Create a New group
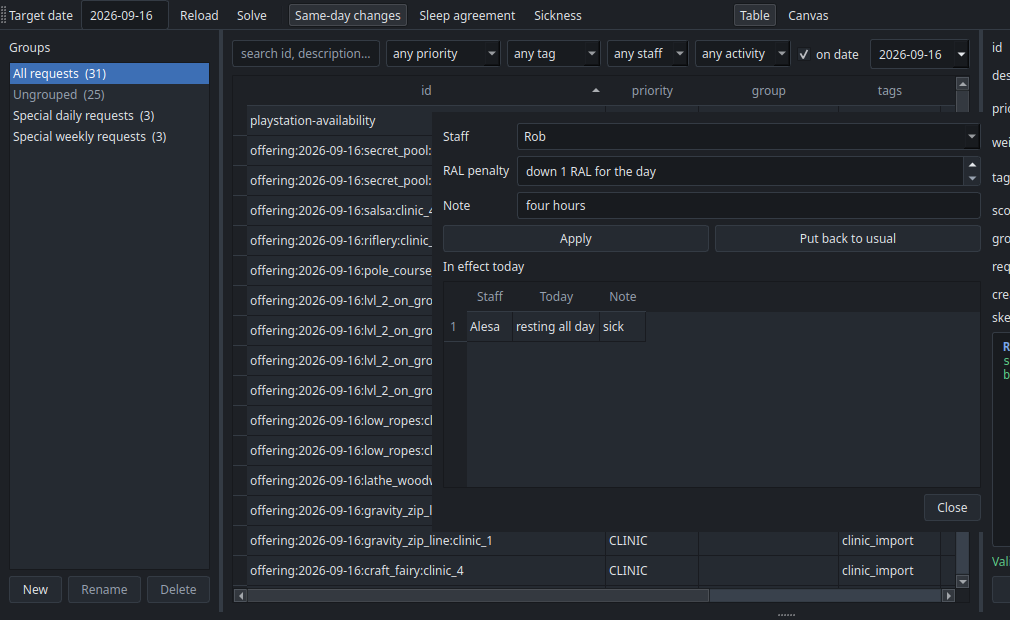Viewport: 1010px width, 620px height. (x=35, y=590)
